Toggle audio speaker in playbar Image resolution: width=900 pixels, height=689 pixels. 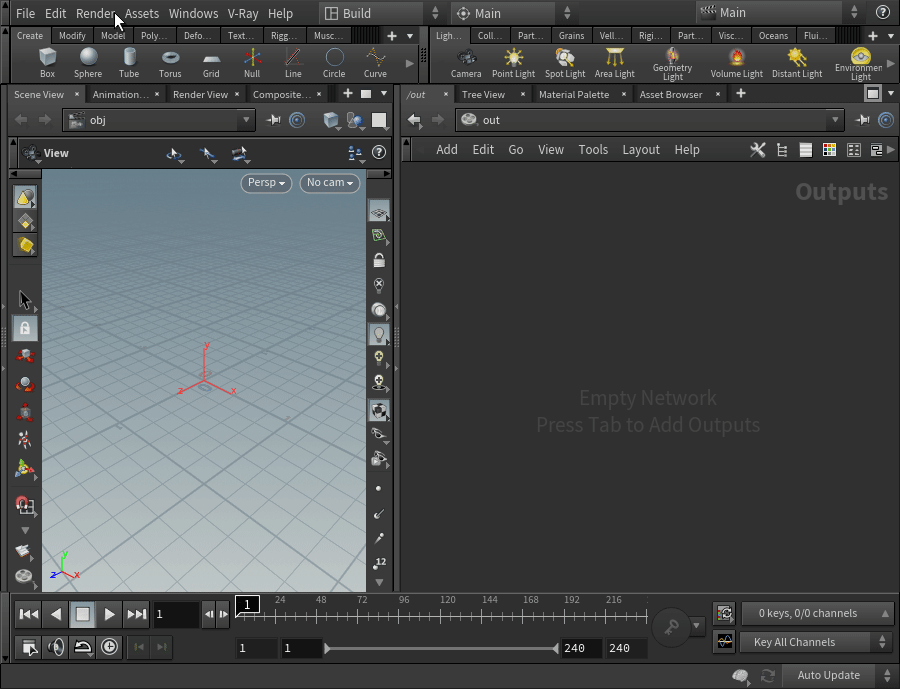point(56,647)
